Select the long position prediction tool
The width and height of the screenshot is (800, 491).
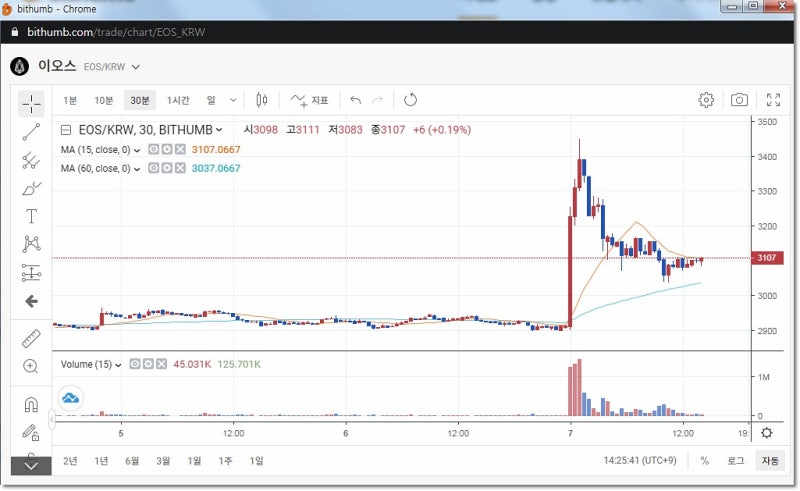(31, 273)
